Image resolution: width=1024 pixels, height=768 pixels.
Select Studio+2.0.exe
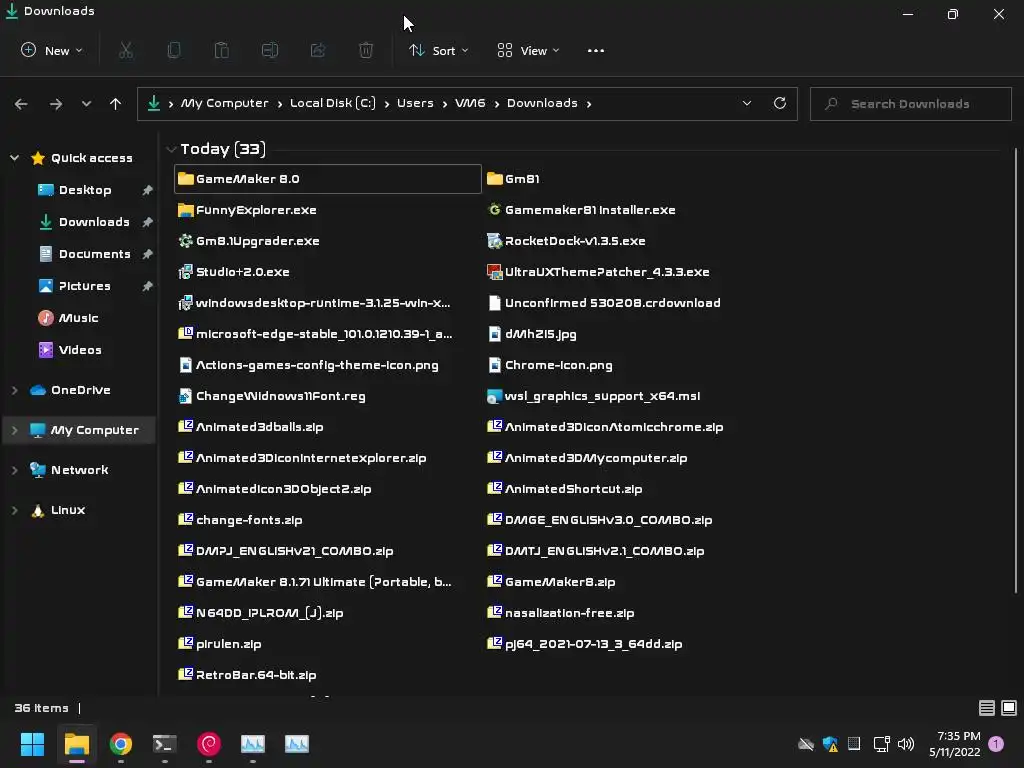point(234,272)
